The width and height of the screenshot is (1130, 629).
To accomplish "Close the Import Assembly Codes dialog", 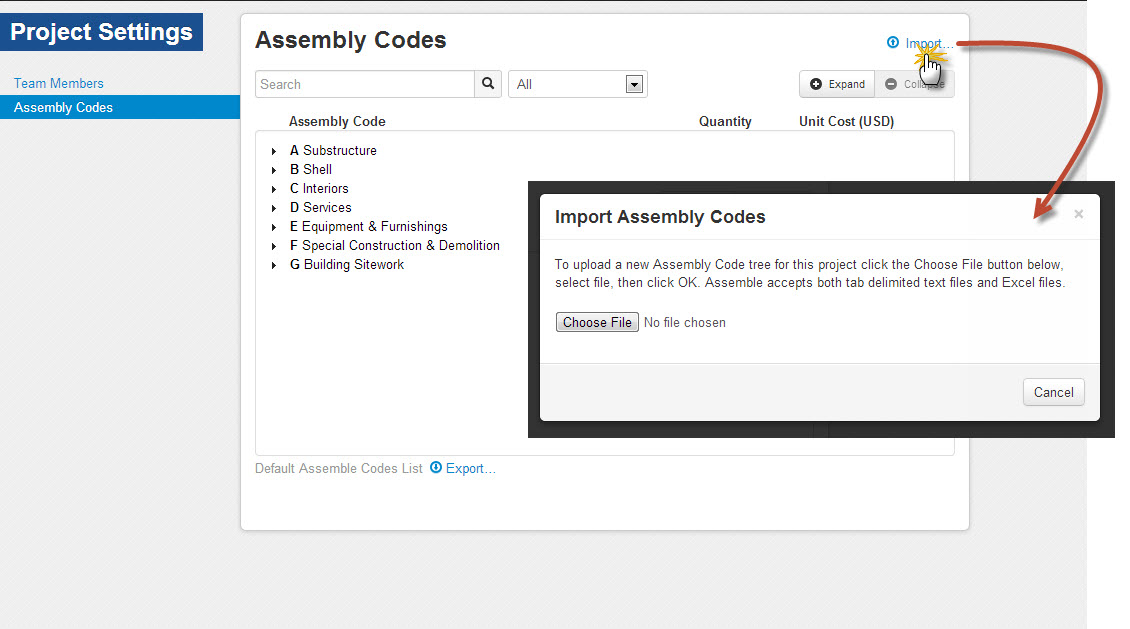I will [1078, 214].
